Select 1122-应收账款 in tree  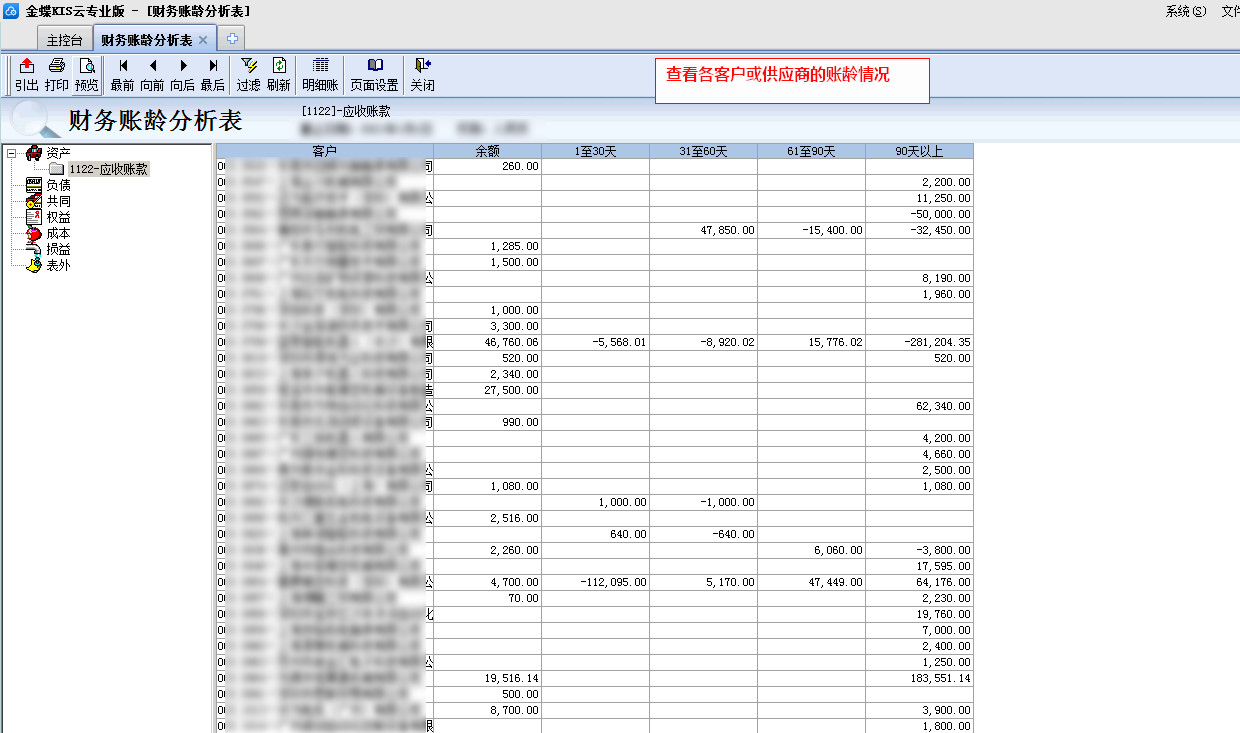(x=108, y=169)
